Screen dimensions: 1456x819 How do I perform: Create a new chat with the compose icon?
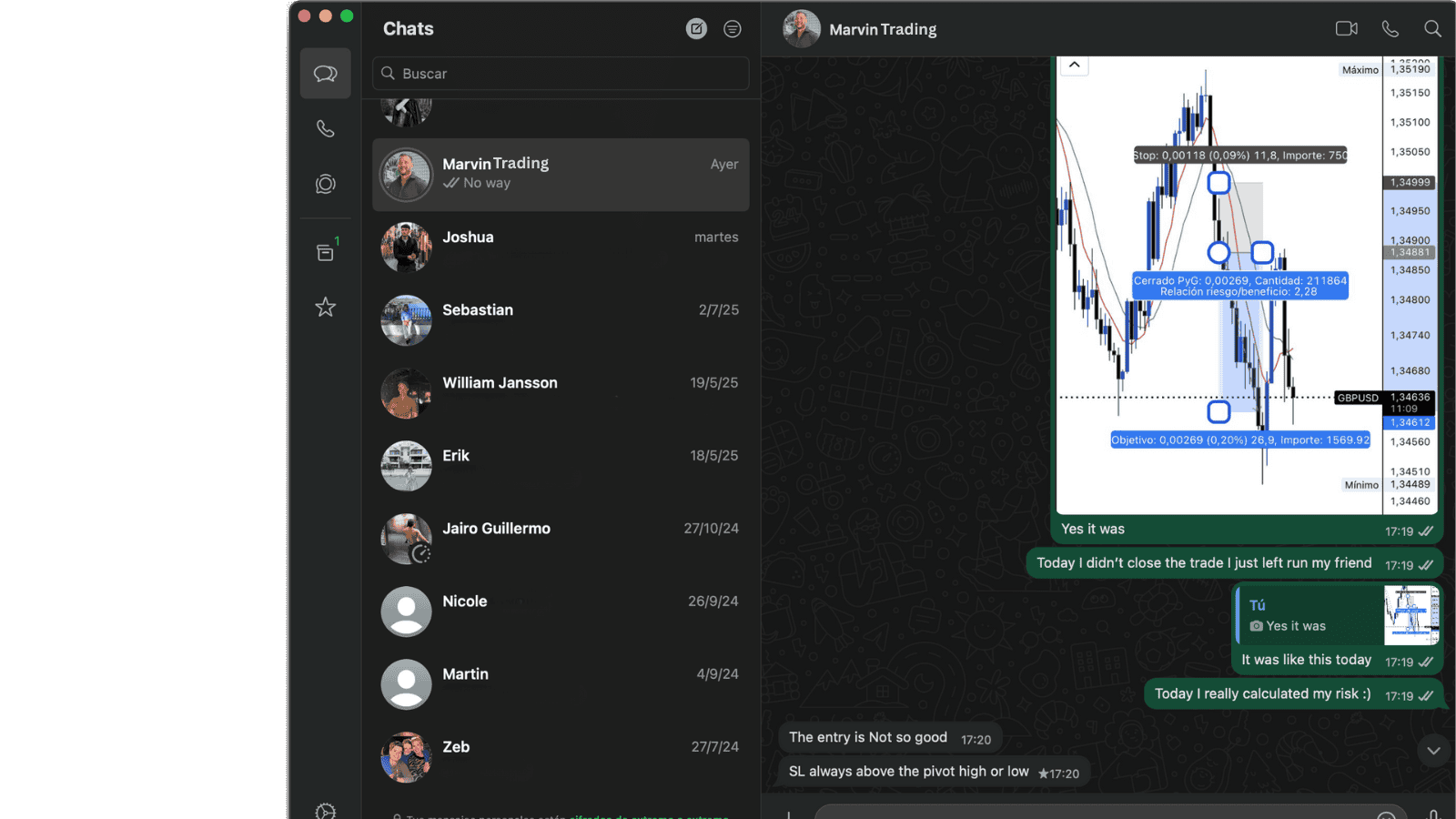point(696,29)
